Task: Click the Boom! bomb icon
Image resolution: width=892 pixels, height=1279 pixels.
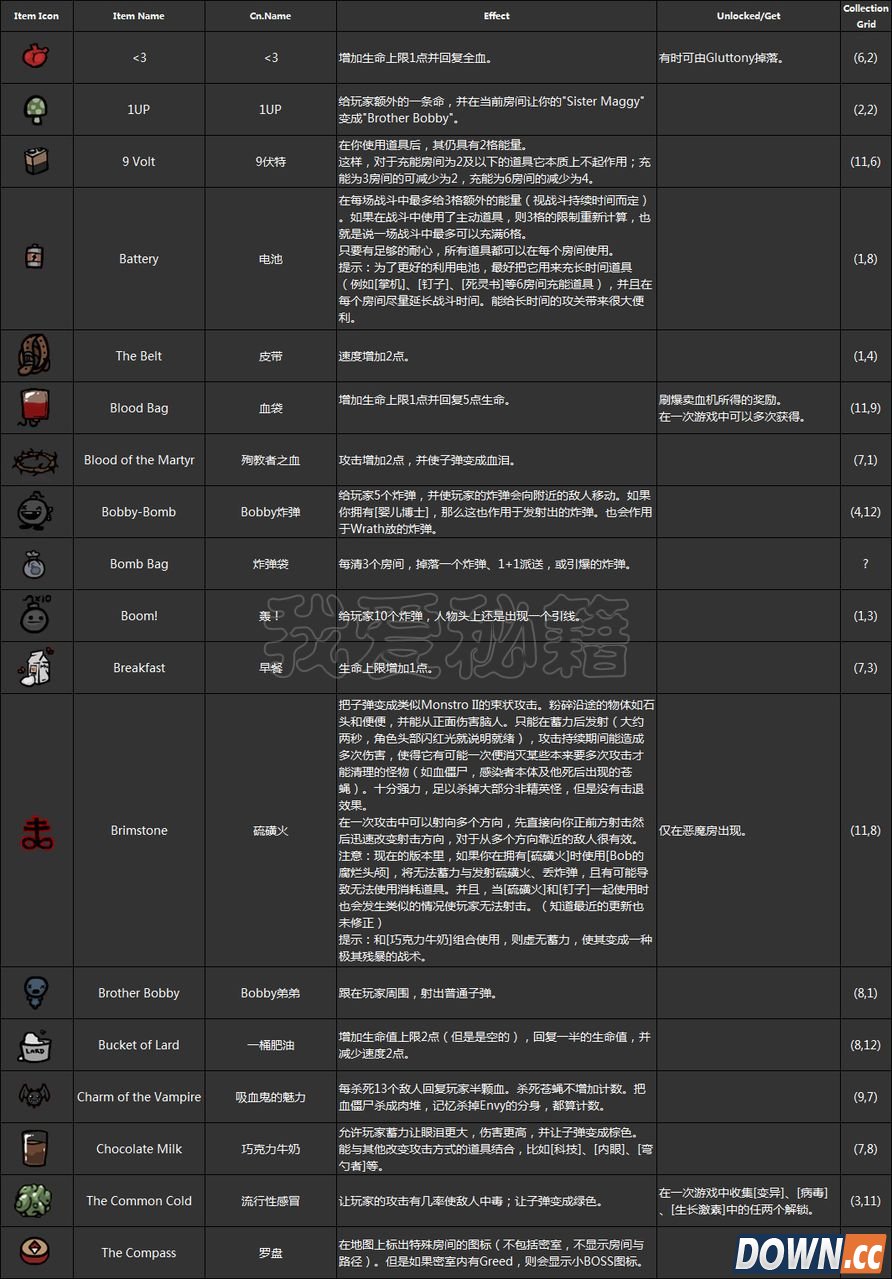Action: point(36,616)
